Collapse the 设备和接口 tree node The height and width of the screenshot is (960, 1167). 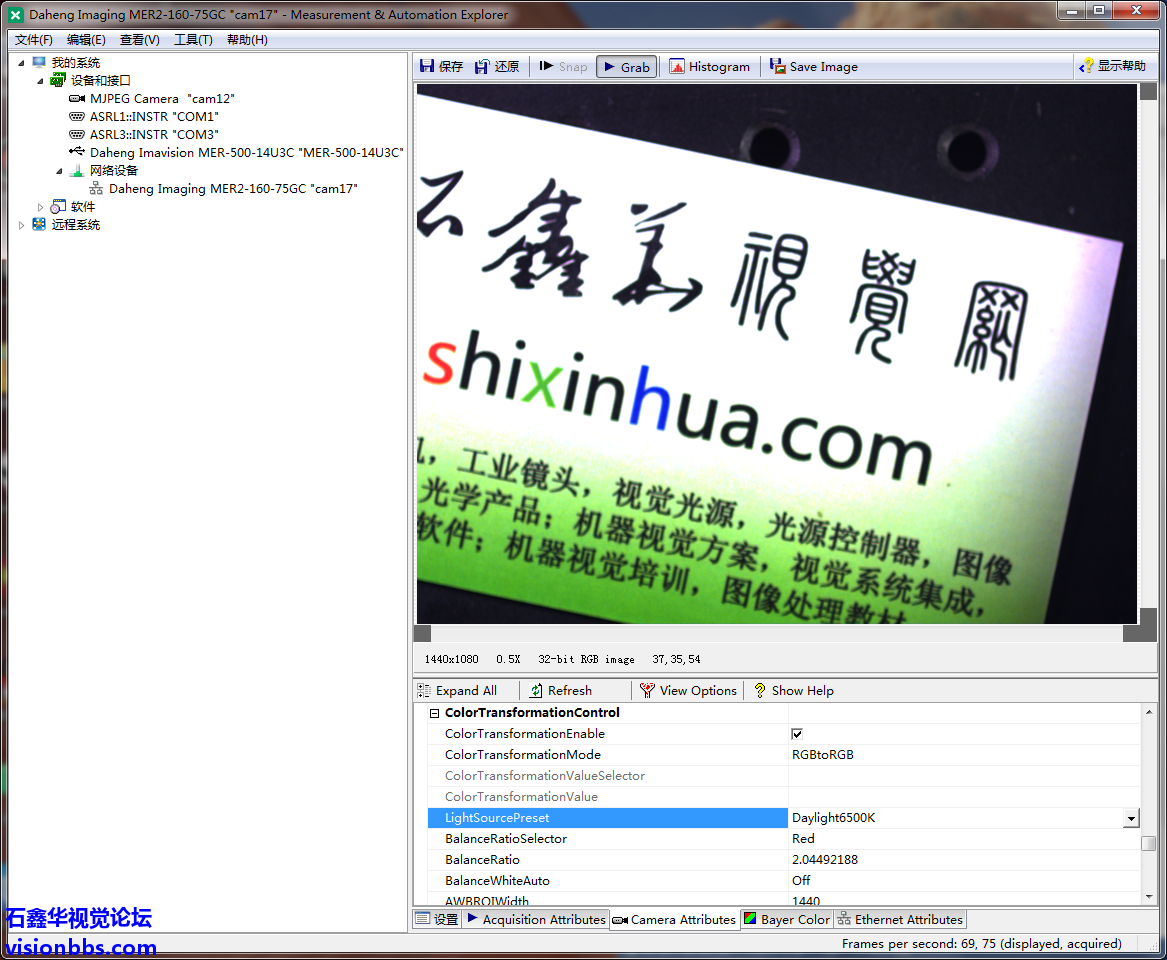point(40,81)
